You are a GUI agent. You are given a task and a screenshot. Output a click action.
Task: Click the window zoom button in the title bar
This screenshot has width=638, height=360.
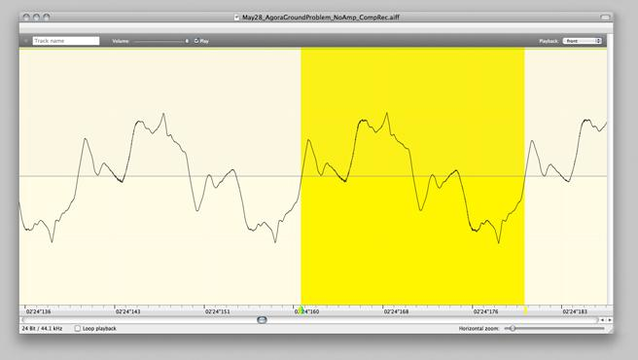[46, 17]
